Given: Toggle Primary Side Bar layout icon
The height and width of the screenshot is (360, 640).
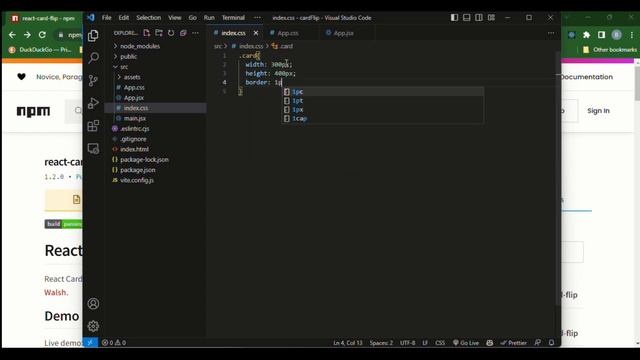Looking at the screenshot, I should [x=454, y=18].
